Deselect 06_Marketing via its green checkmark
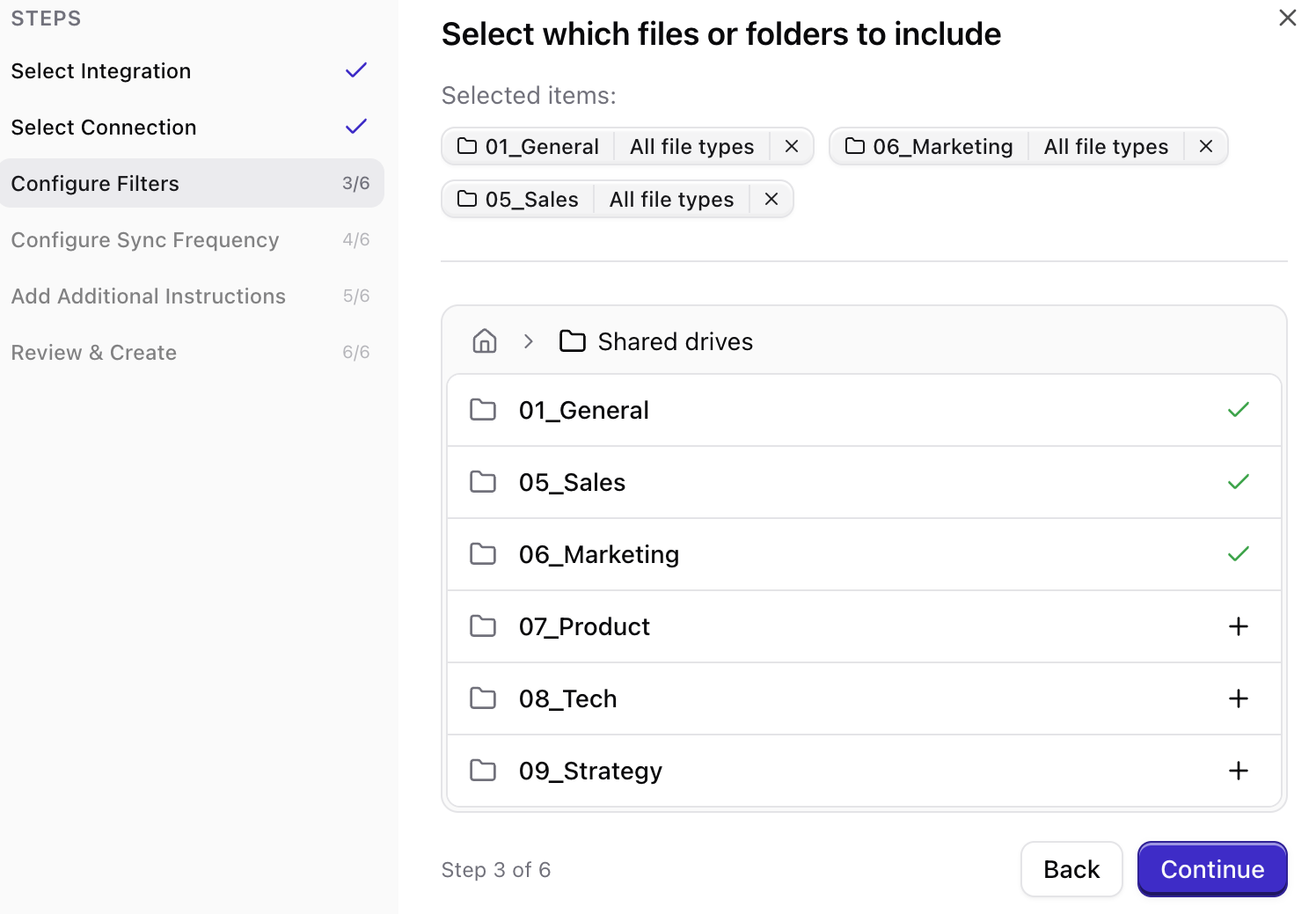 click(x=1239, y=554)
